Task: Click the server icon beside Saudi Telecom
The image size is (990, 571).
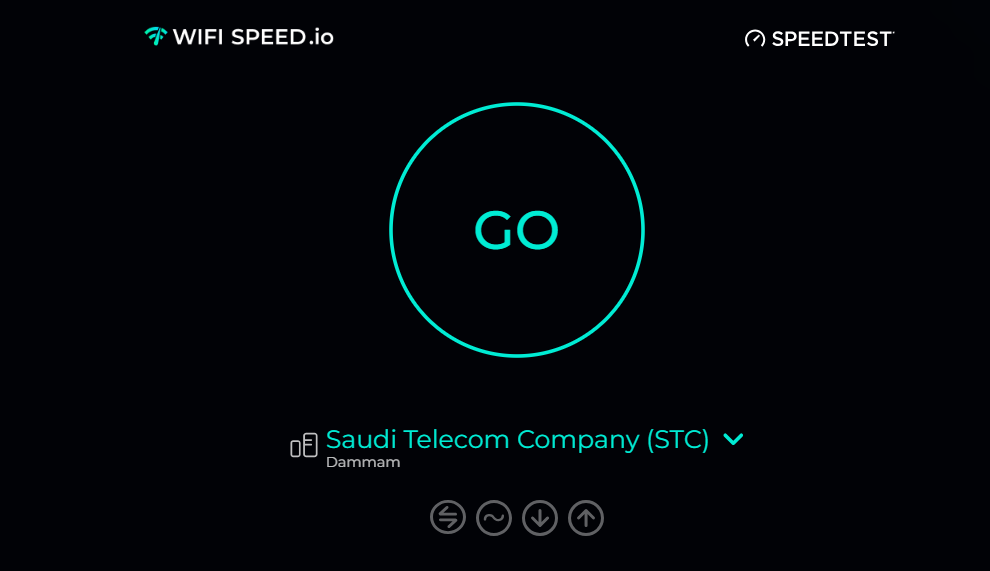Action: click(x=304, y=446)
